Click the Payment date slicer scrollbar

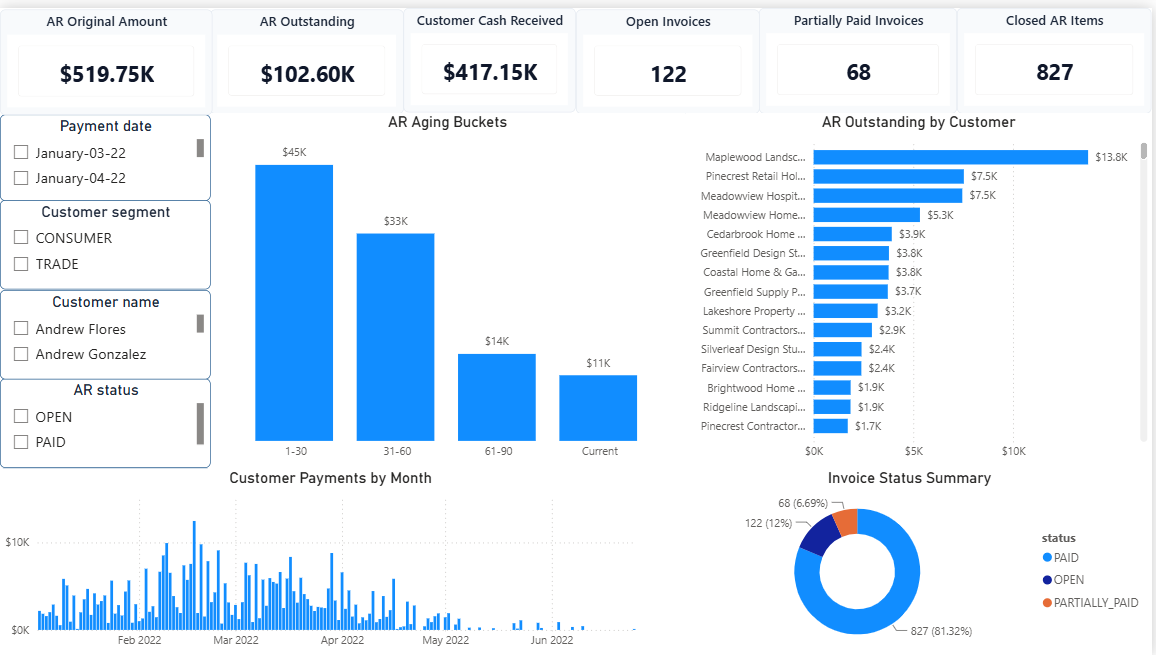[x=200, y=148]
